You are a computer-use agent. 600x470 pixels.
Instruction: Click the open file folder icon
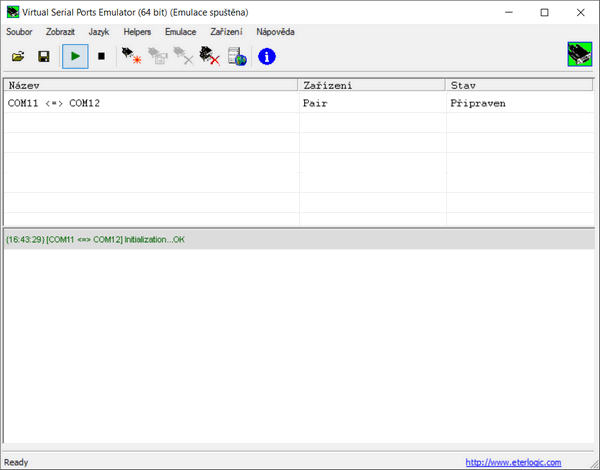pyautogui.click(x=18, y=57)
